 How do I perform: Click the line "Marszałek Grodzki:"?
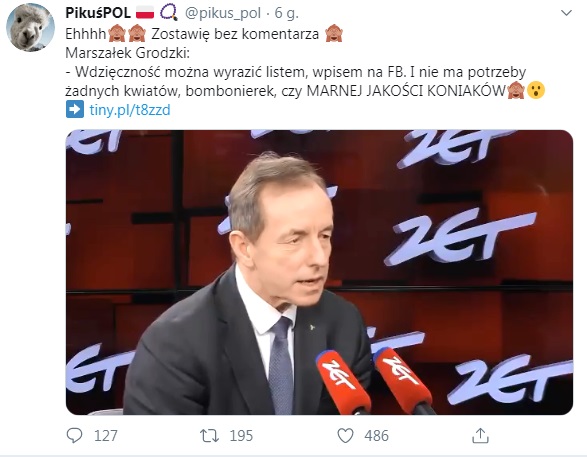pyautogui.click(x=128, y=53)
